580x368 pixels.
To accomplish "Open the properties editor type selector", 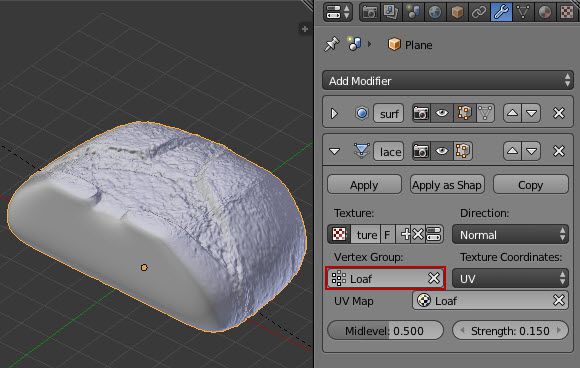I will point(337,12).
